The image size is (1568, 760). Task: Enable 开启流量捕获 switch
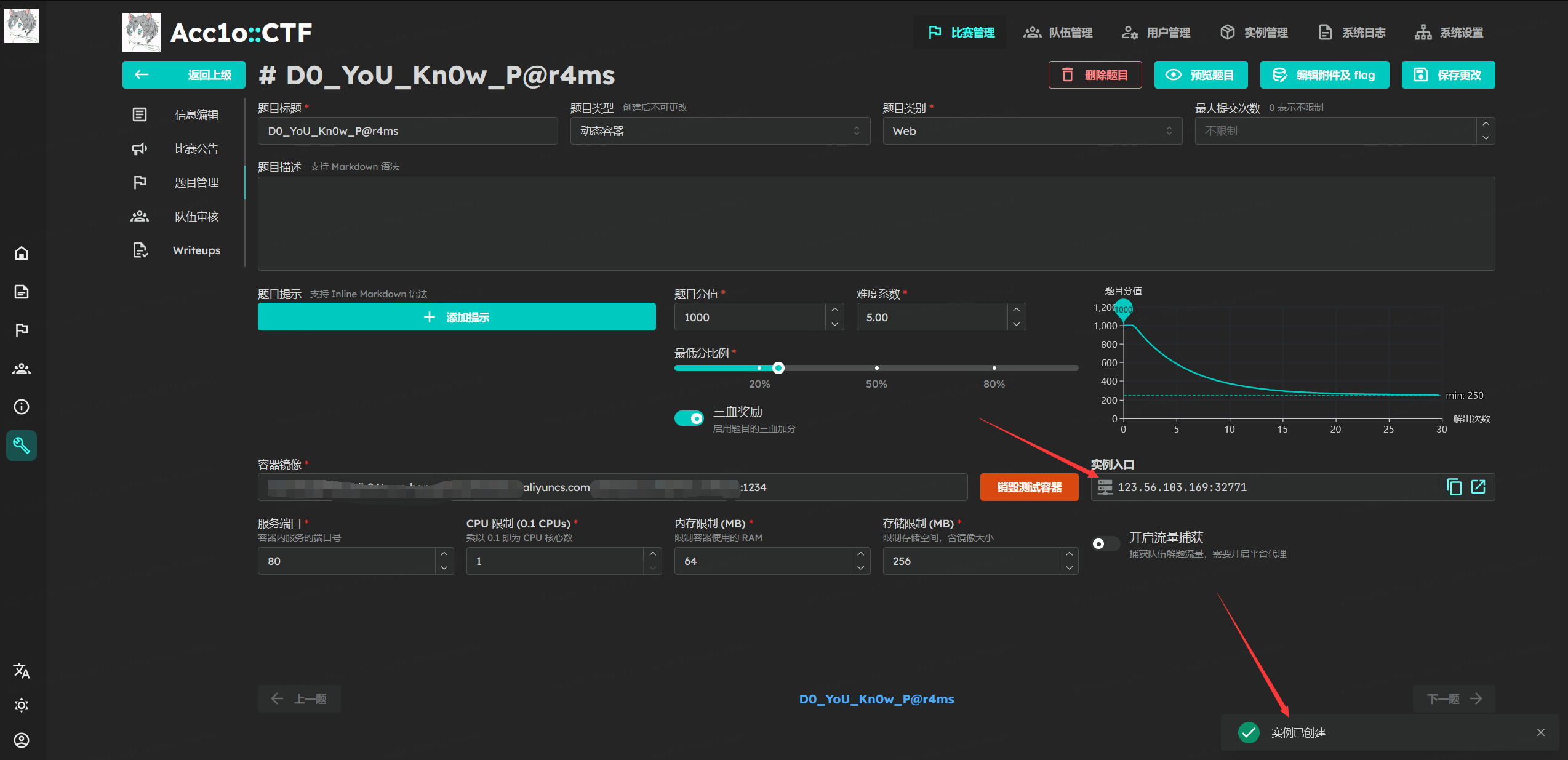click(x=1105, y=544)
